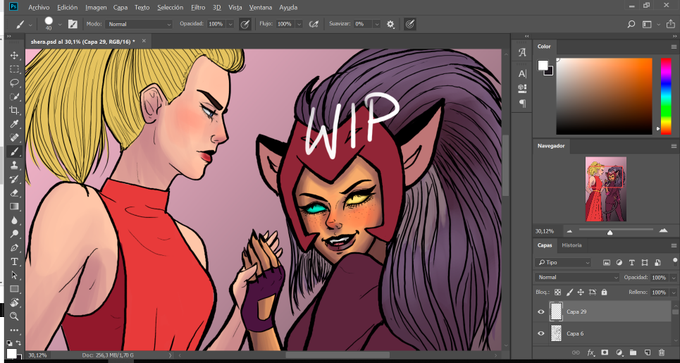This screenshot has height=363, width=680.
Task: Open the Archivo menu
Action: click(x=39, y=7)
